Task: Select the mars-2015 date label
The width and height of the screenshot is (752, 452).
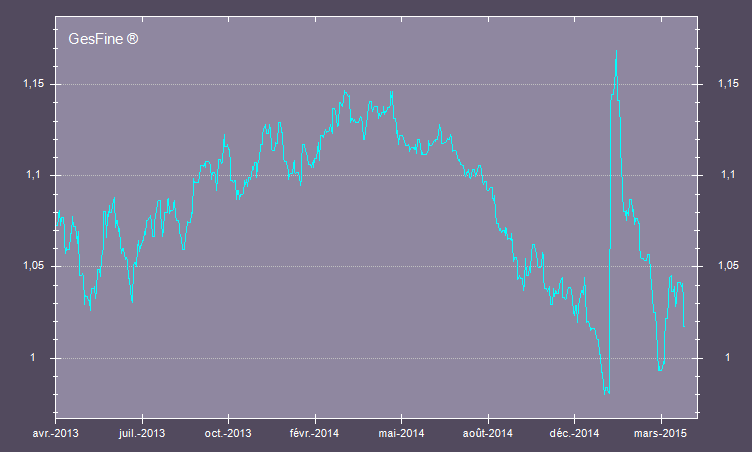Action: (661, 433)
